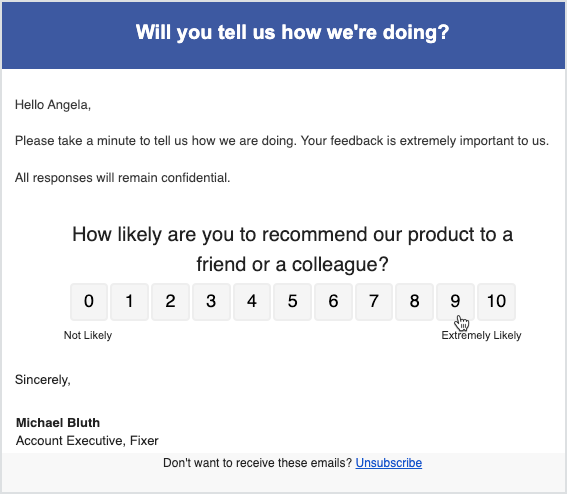567x494 pixels.
Task: Click the 'Account Executive, Fixer' title text
Action: [x=87, y=440]
